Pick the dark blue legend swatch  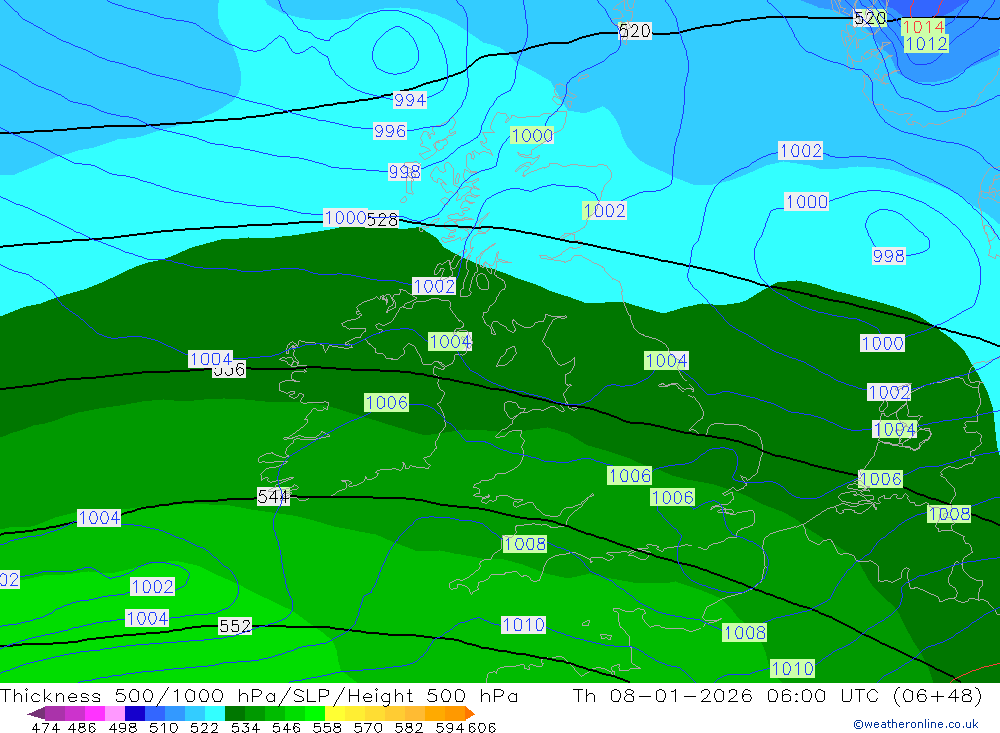[x=135, y=713]
